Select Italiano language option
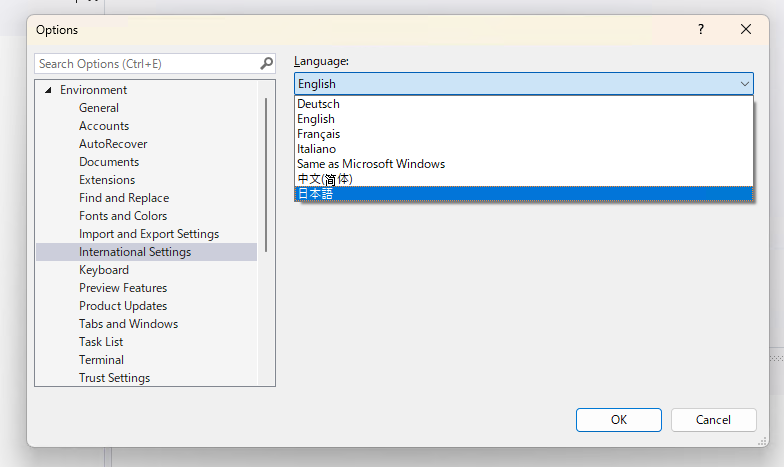Image resolution: width=784 pixels, height=467 pixels. click(317, 149)
